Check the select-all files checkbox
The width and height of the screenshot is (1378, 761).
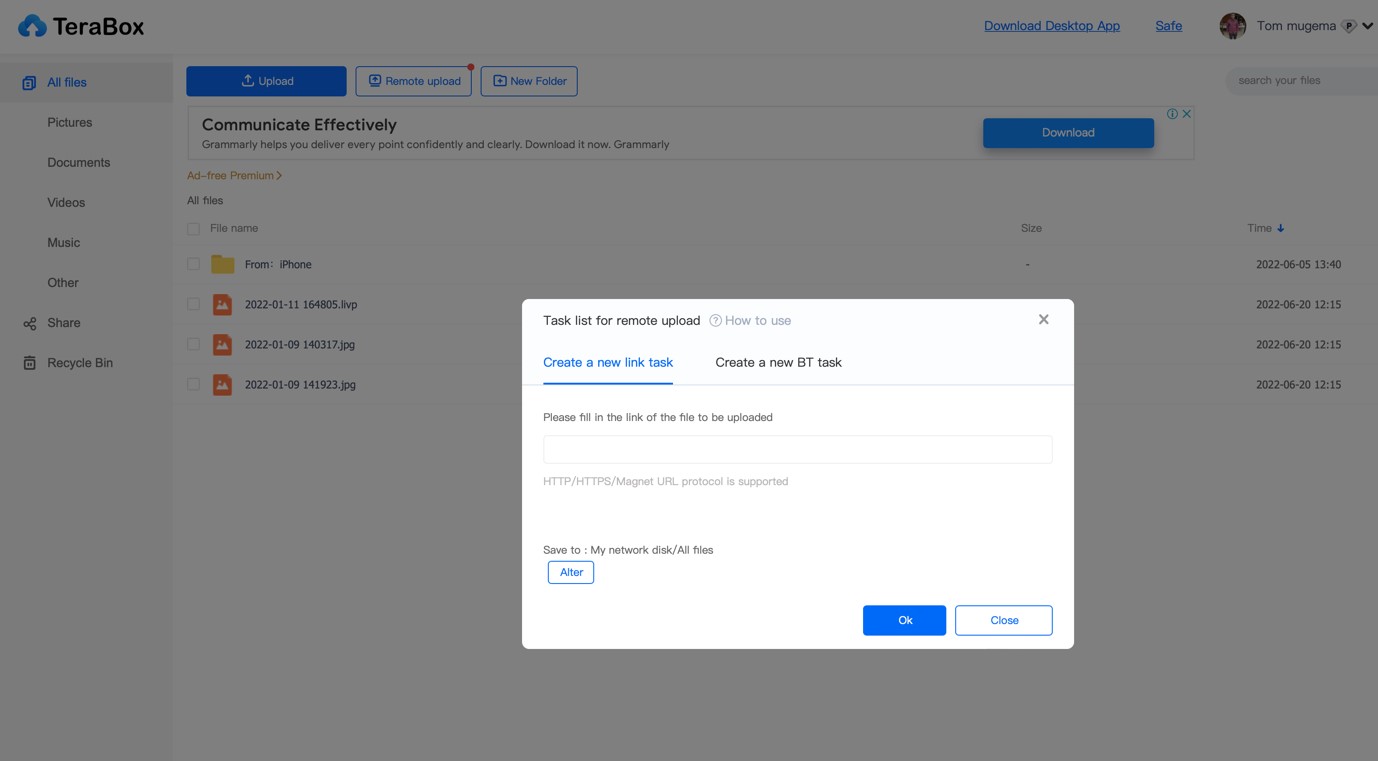pyautogui.click(x=193, y=228)
